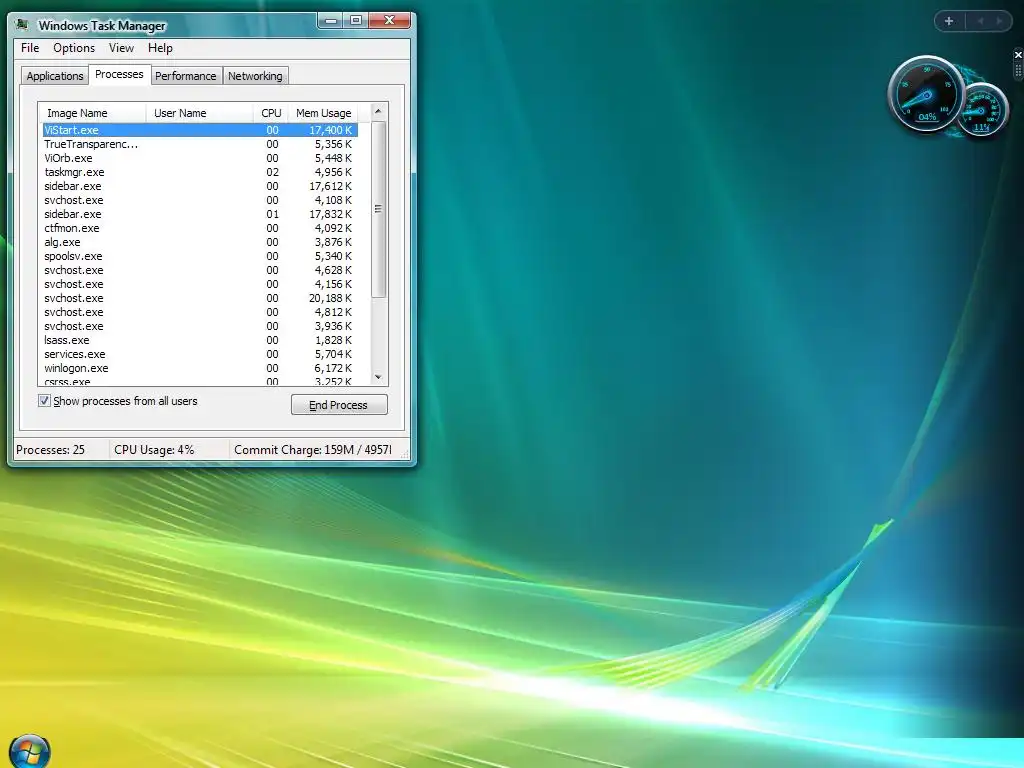The height and width of the screenshot is (768, 1024).
Task: Click the 1,828 K memory value
Action: (x=333, y=340)
